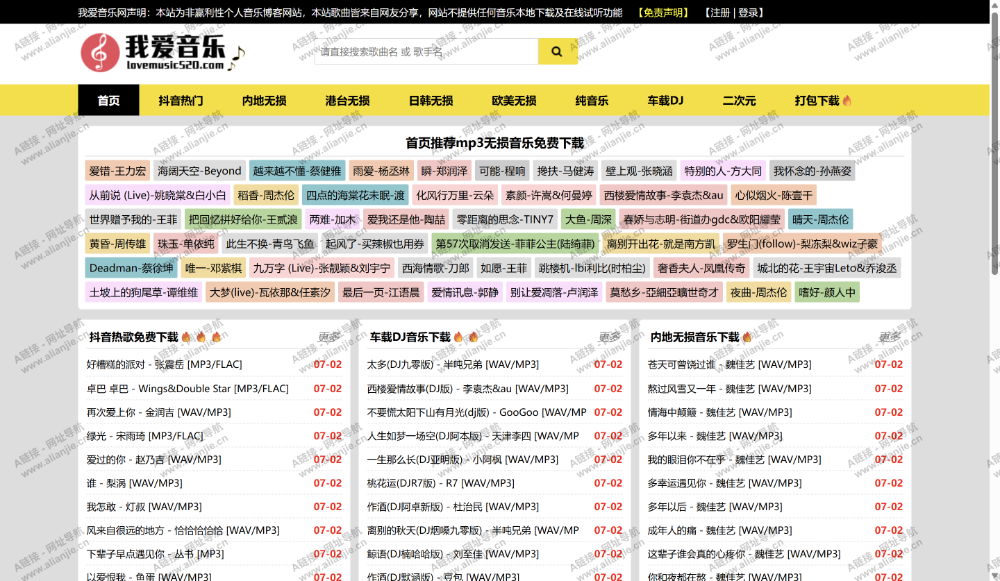
Task: Click the 大鱼-周深 tag
Action: coord(588,219)
